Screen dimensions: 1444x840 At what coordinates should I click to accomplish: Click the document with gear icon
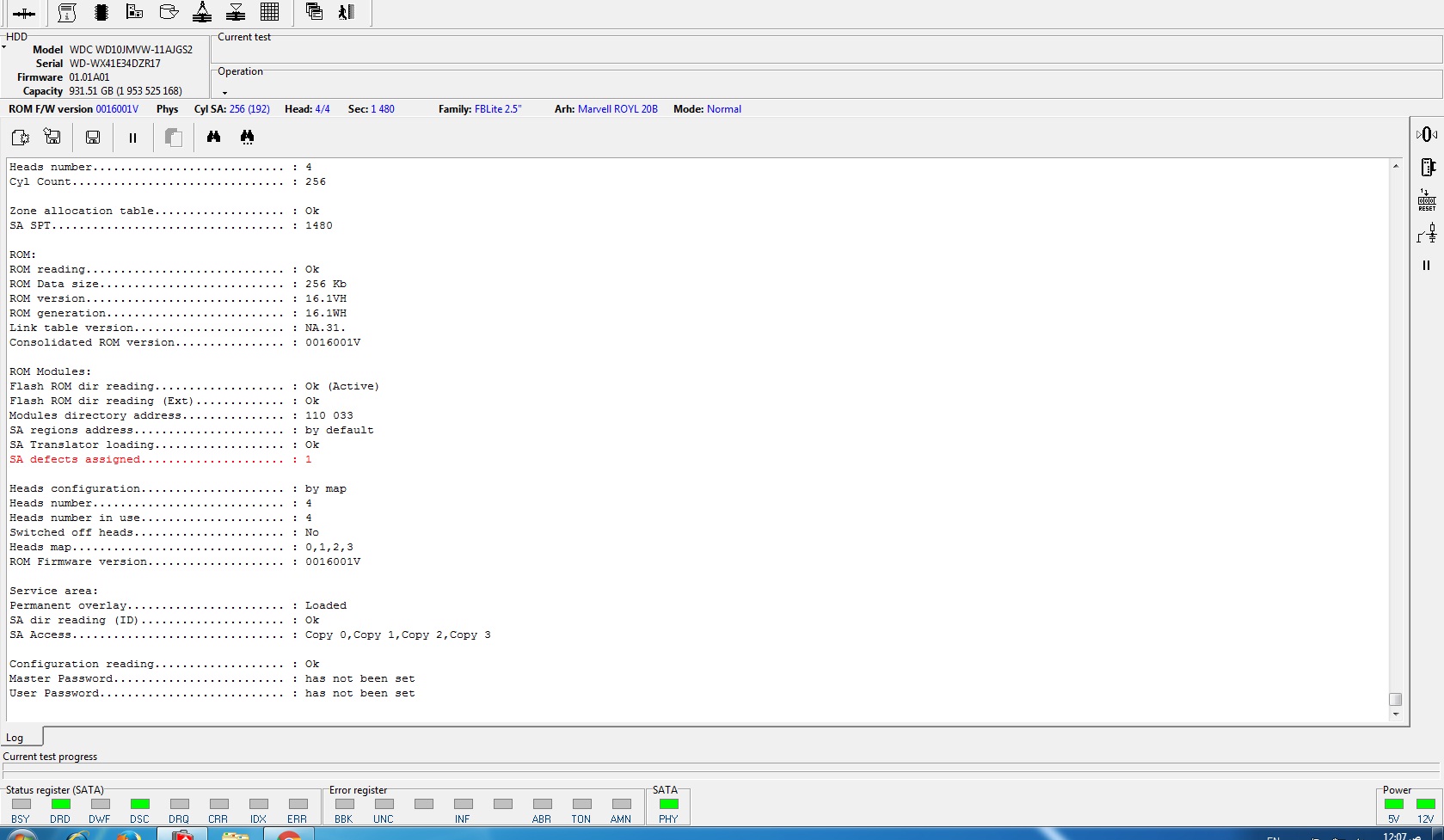point(20,137)
